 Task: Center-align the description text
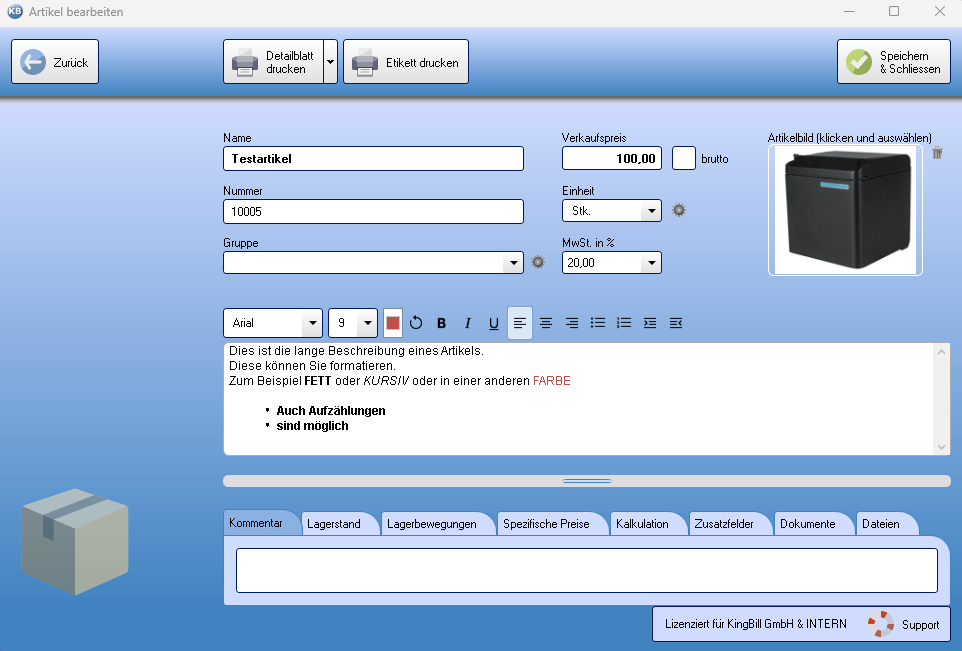546,323
